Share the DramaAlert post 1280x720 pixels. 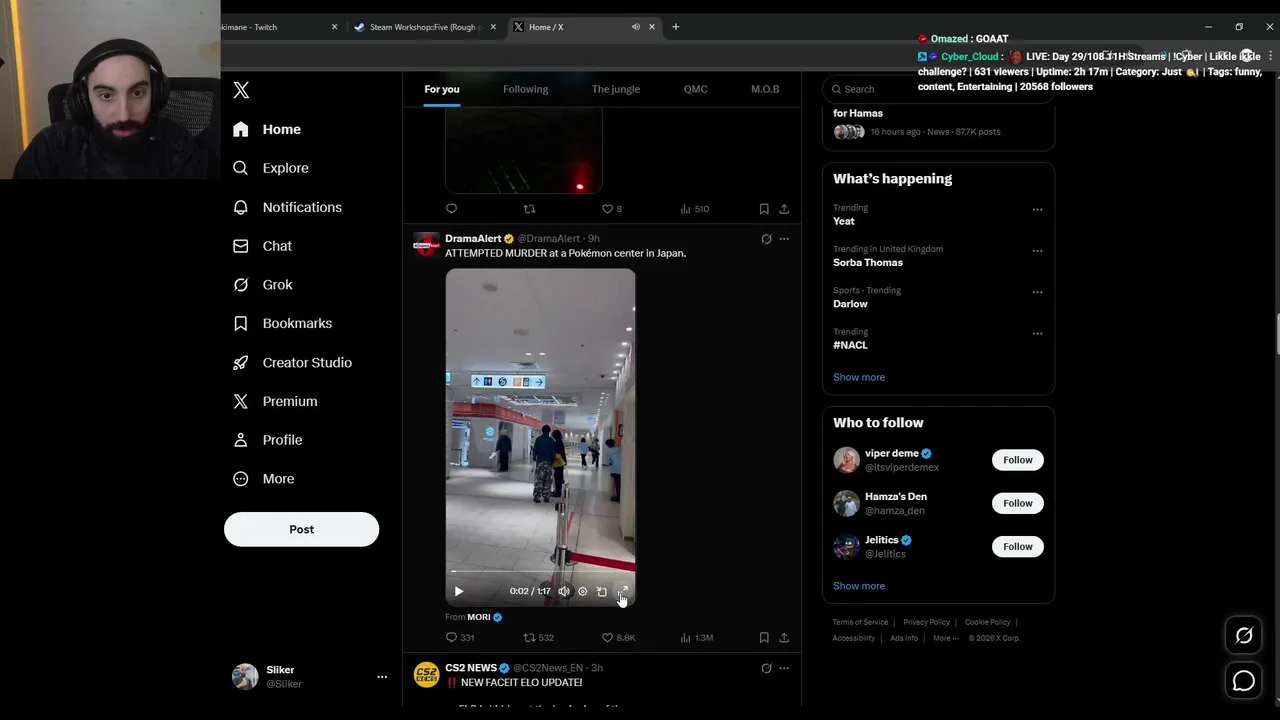pos(784,637)
